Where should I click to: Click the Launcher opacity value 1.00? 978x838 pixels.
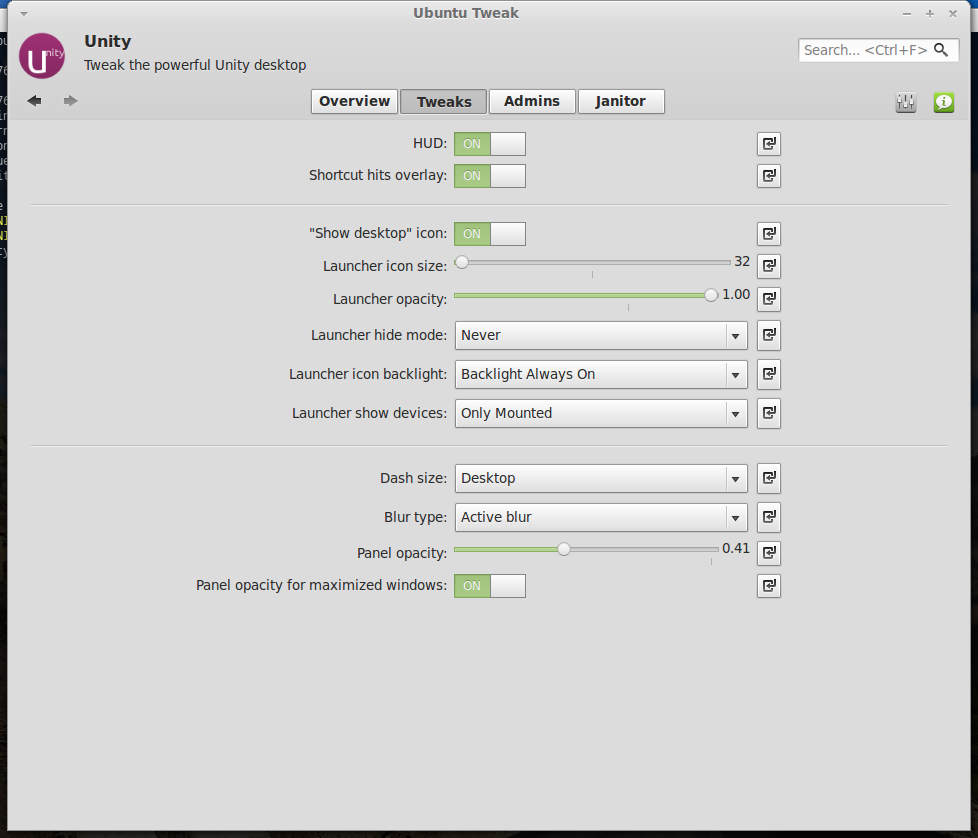(736, 294)
